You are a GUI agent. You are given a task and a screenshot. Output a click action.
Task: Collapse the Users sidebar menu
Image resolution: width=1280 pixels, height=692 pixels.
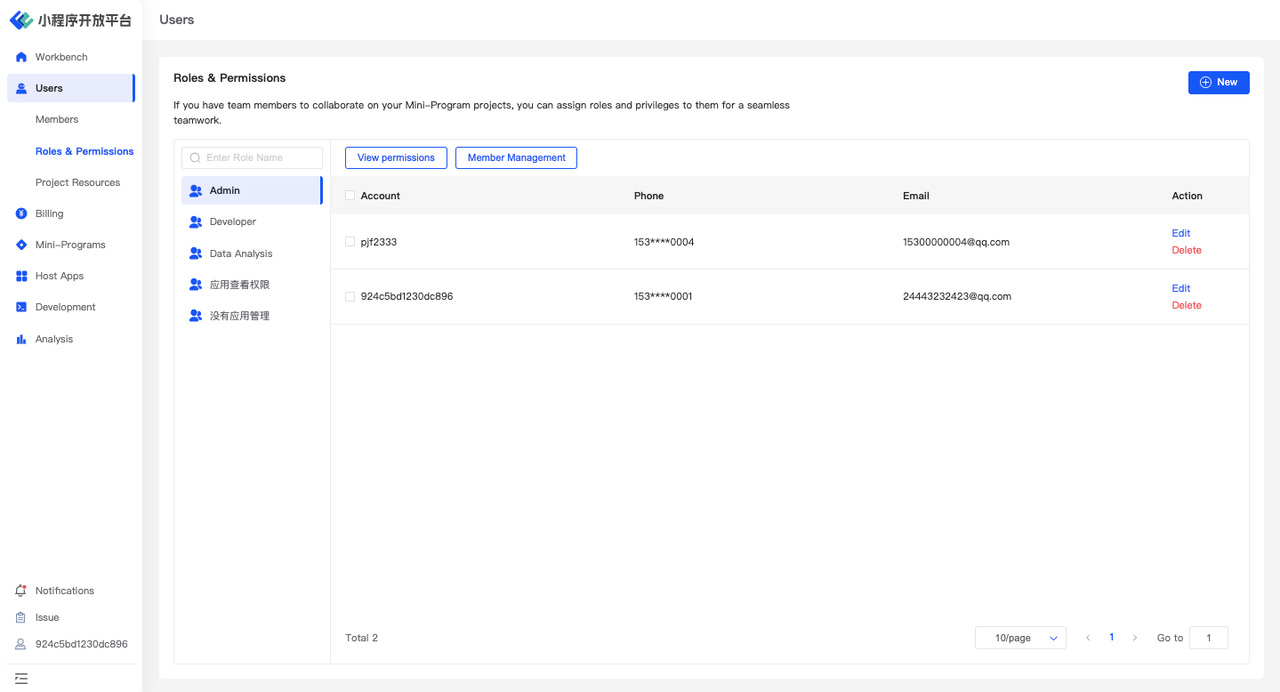70,88
